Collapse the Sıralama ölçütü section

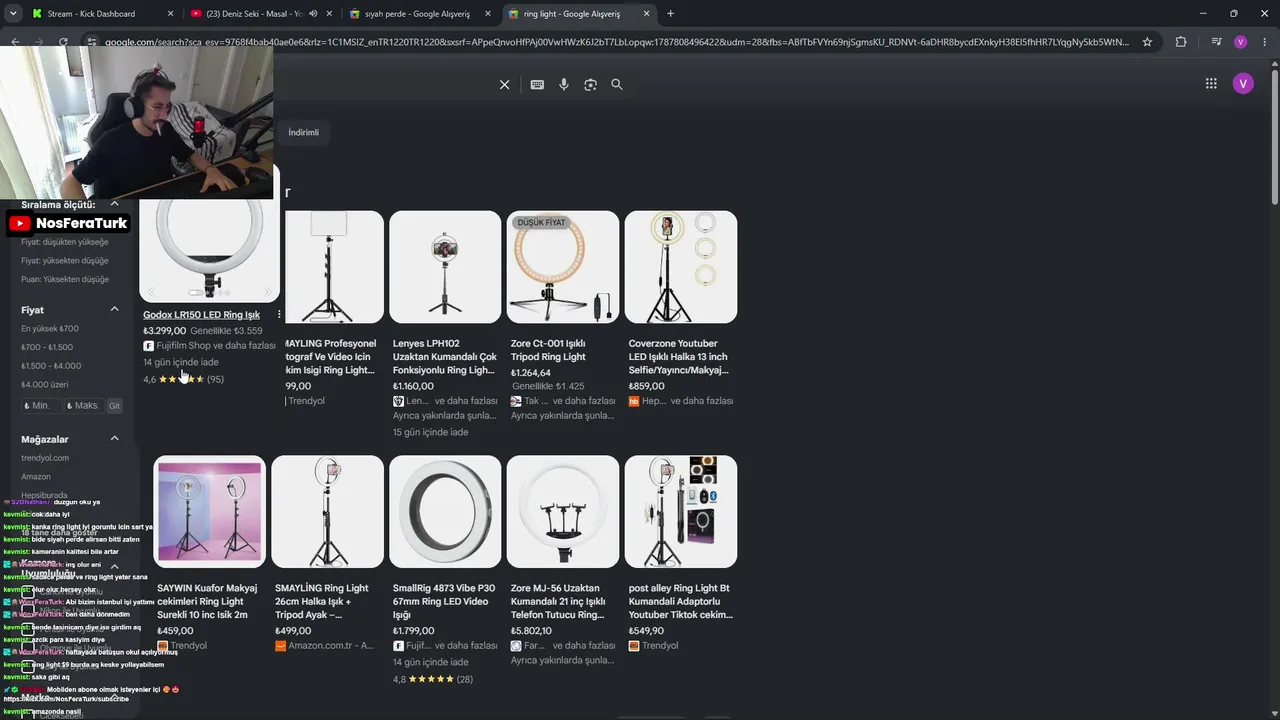tap(114, 204)
